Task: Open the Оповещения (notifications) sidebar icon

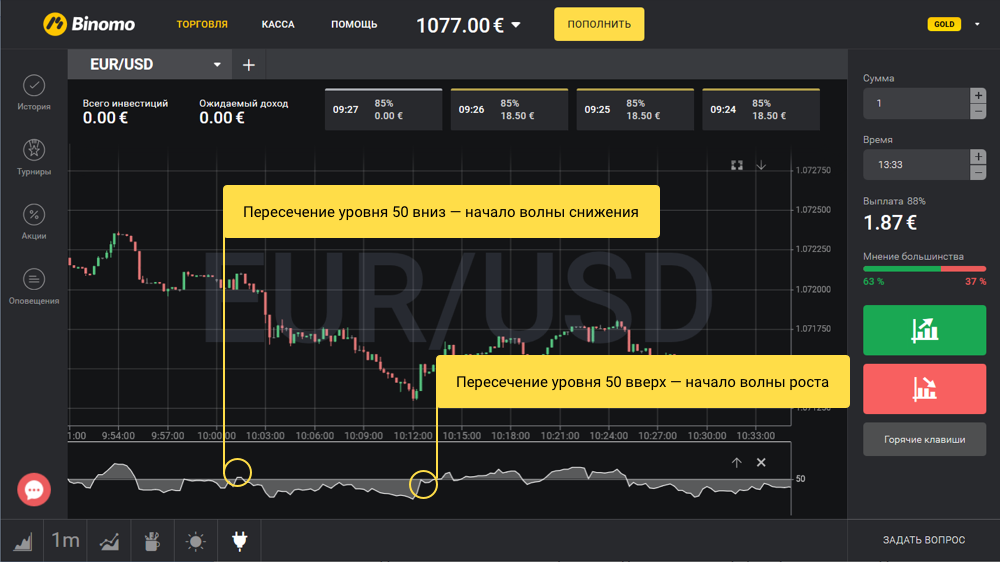Action: click(x=34, y=280)
